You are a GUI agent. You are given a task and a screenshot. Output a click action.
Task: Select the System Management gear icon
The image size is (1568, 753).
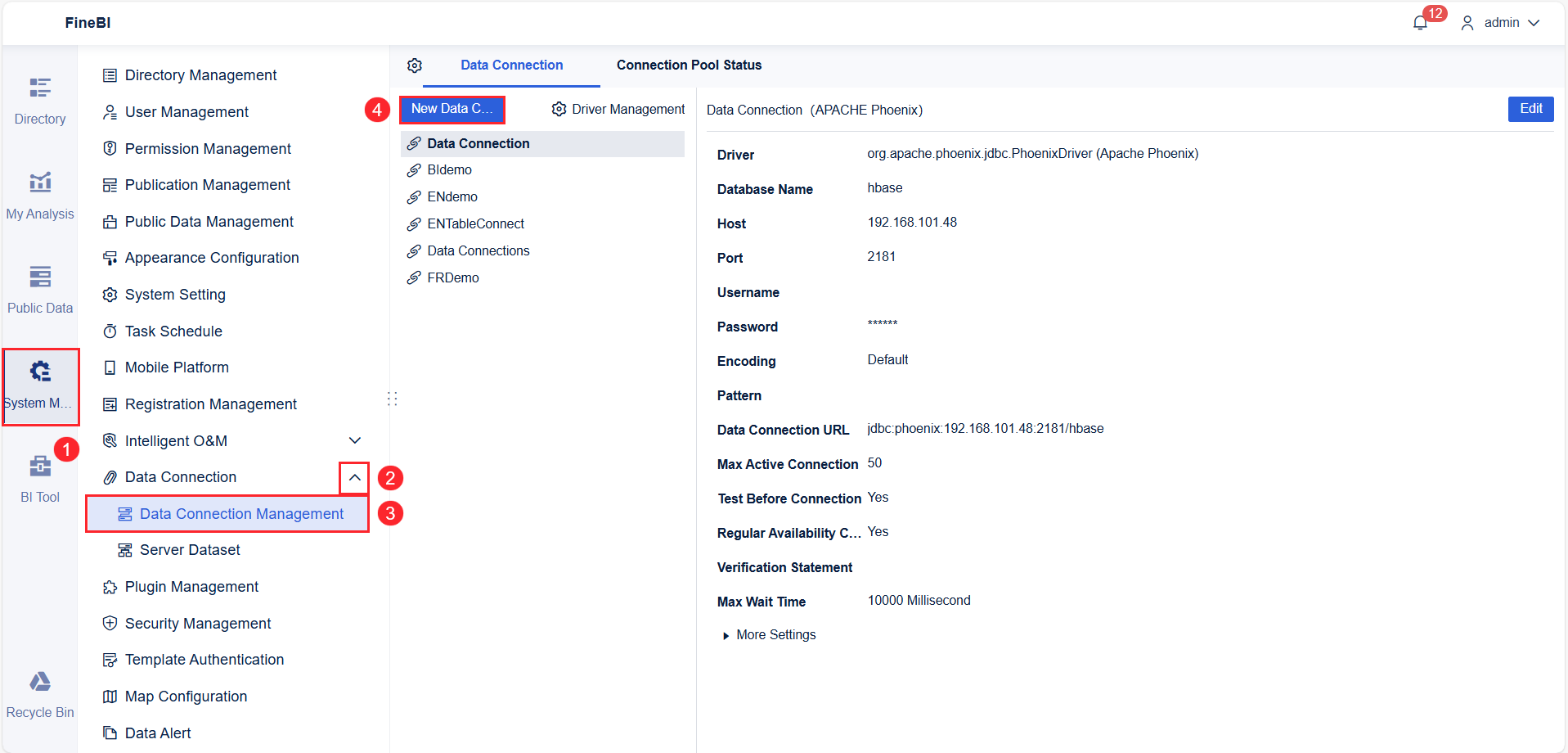click(x=40, y=372)
